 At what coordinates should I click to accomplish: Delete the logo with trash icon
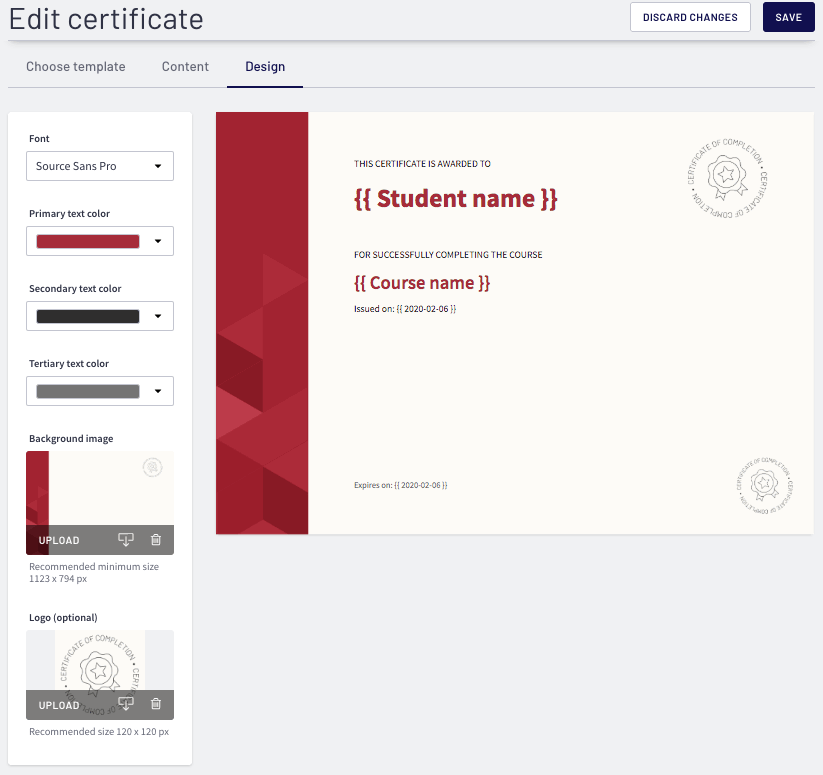pos(156,704)
